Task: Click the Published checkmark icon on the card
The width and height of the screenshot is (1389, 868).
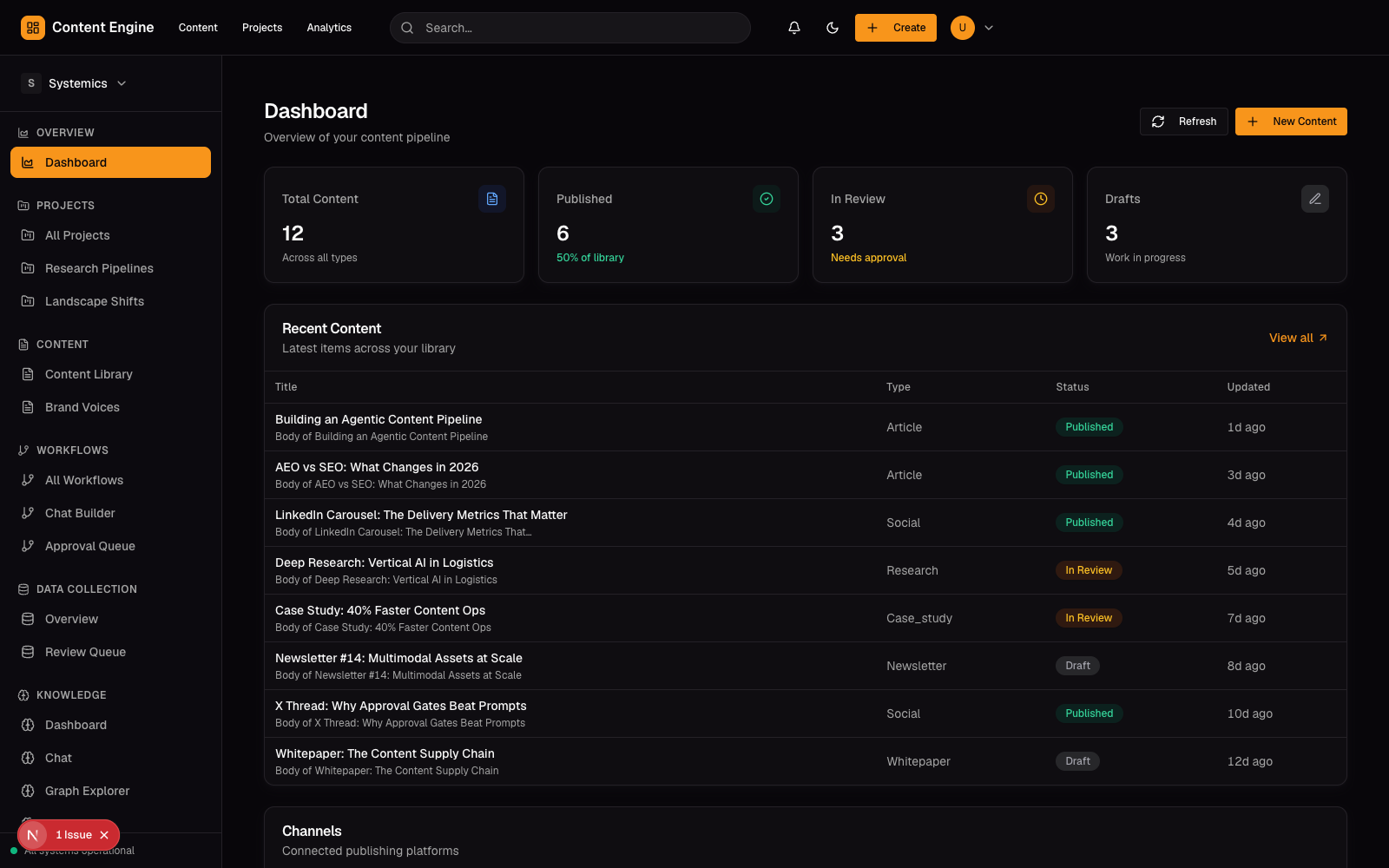Action: pos(767,199)
